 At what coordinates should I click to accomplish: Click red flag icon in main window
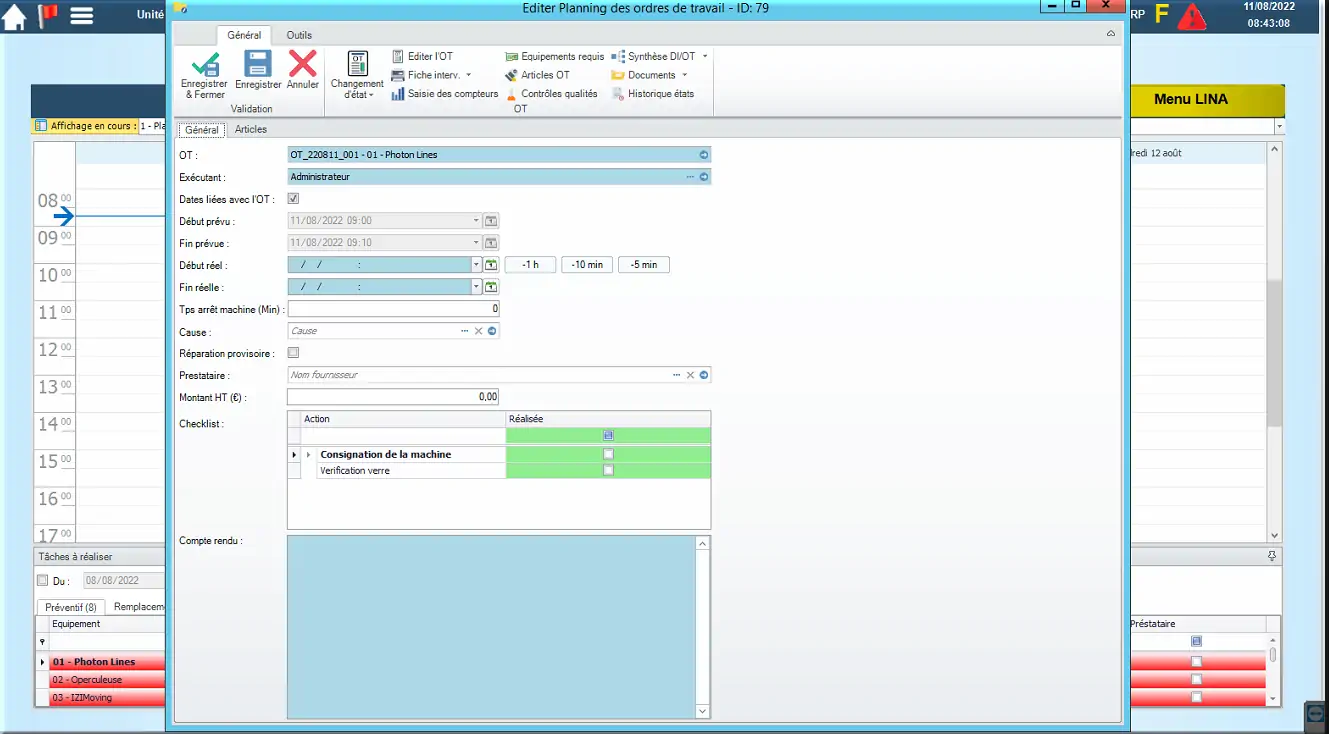[47, 16]
